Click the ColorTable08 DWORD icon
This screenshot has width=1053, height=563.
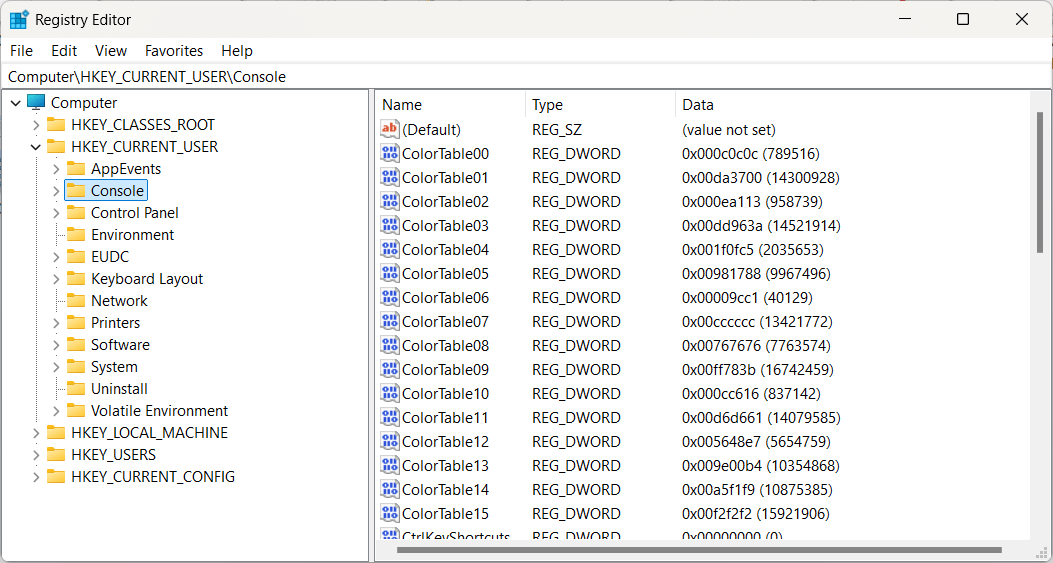390,345
